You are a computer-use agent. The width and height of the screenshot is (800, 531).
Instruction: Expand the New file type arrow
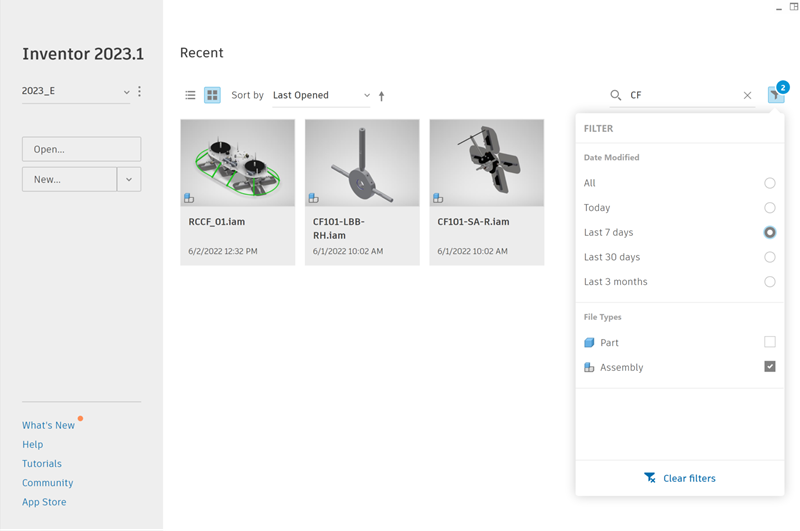[129, 179]
